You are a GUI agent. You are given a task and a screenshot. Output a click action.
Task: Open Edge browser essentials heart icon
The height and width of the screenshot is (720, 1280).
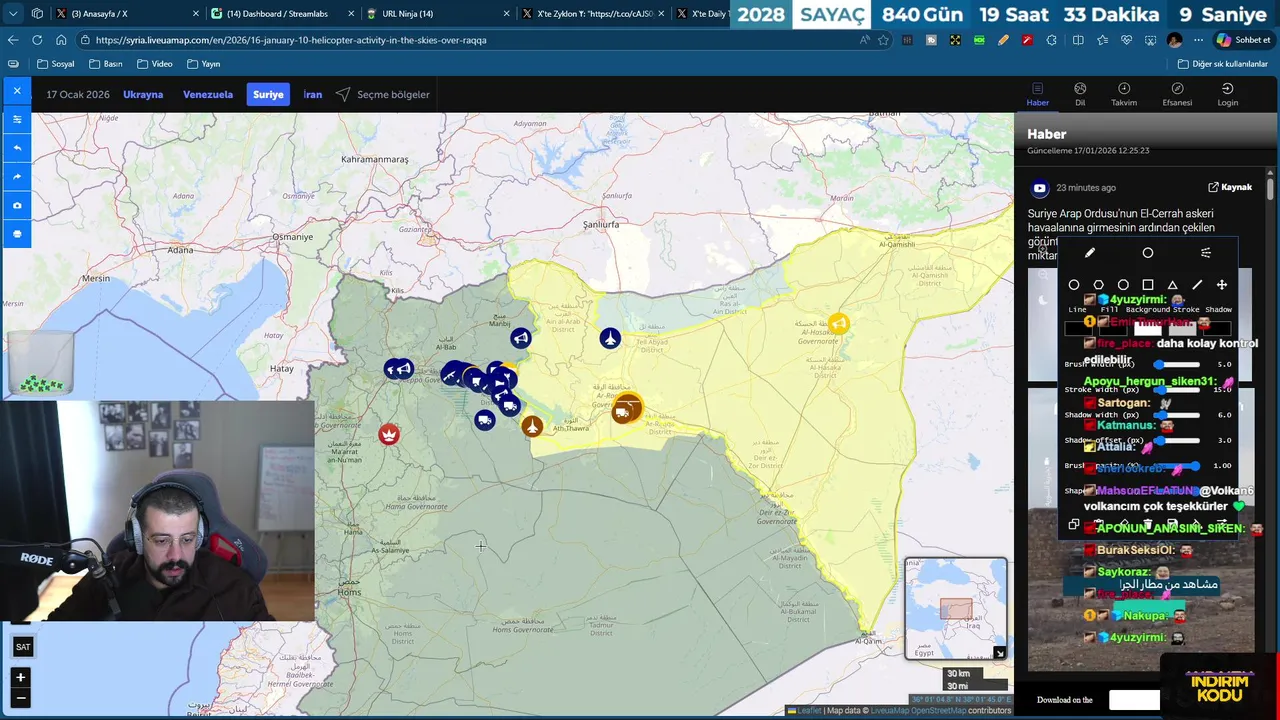point(1126,40)
